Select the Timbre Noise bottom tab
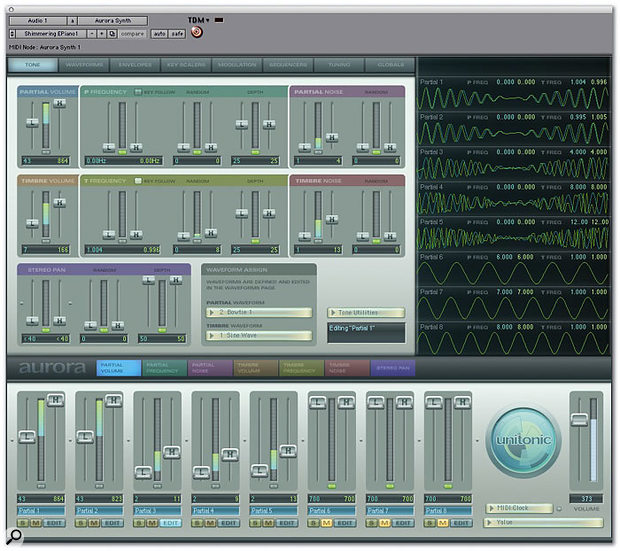 tap(347, 368)
